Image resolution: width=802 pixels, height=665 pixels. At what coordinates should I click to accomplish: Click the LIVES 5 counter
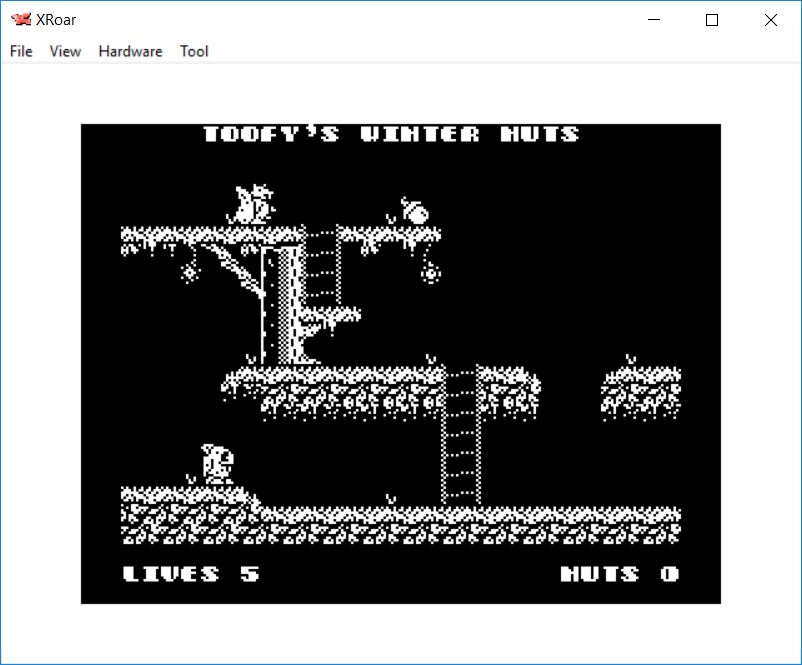[x=190, y=574]
